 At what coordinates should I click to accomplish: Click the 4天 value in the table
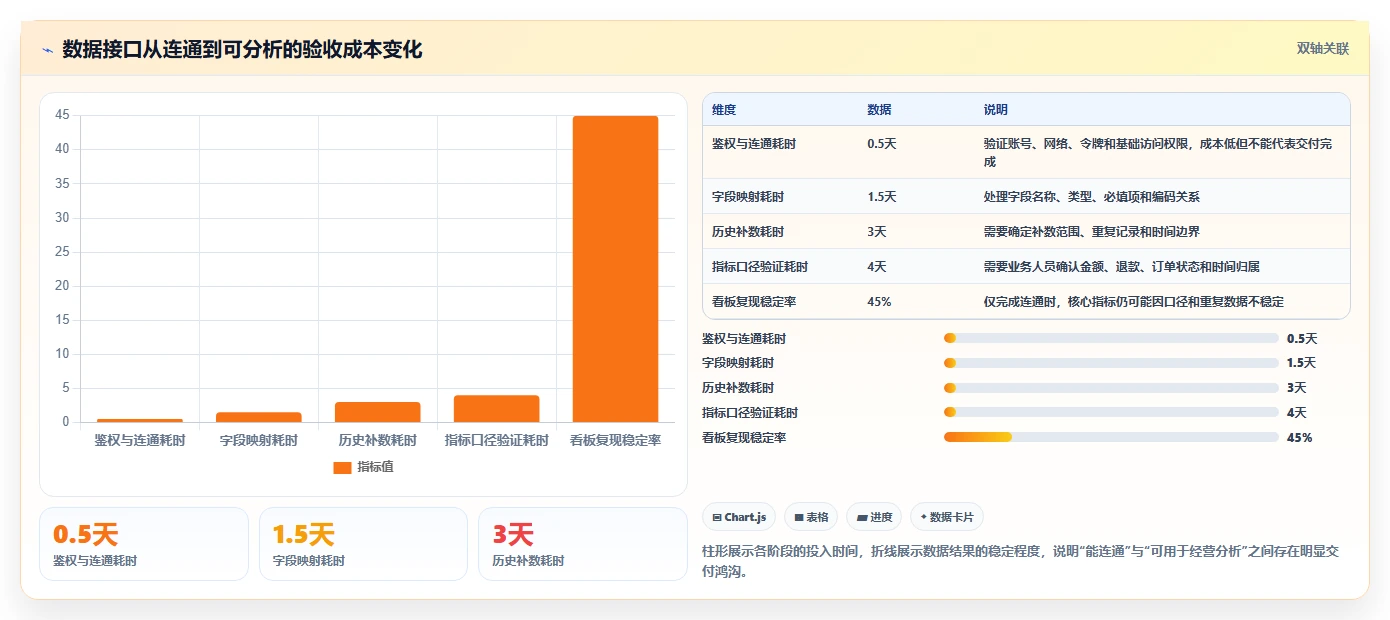tap(877, 267)
